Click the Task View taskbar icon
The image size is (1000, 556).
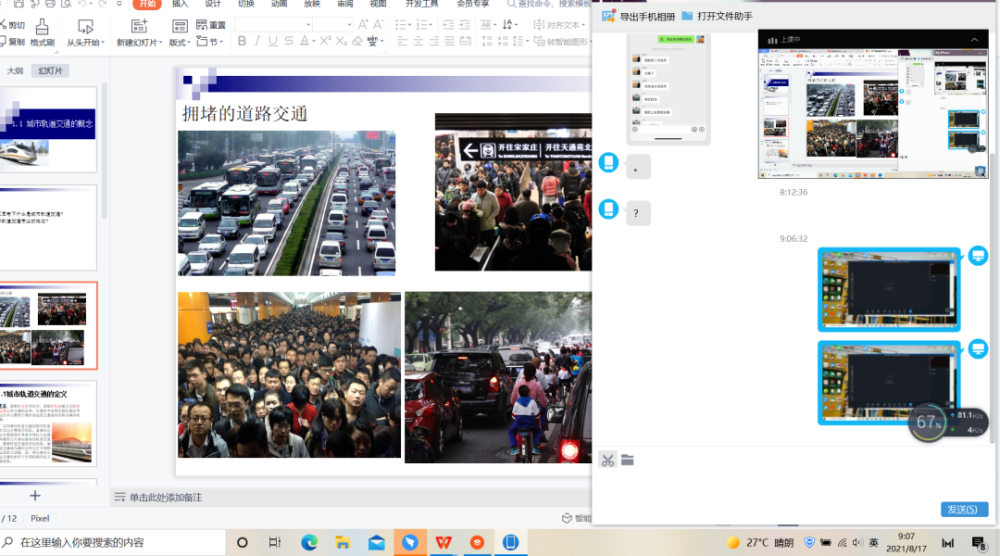click(x=275, y=543)
